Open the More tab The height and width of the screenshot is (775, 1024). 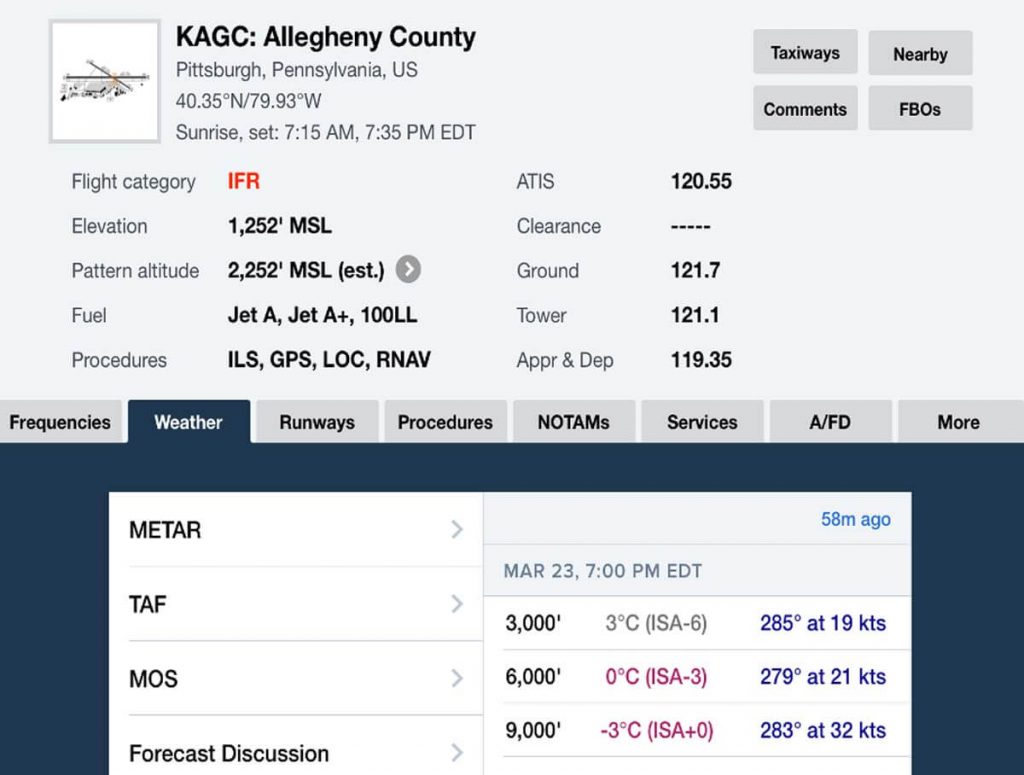pyautogui.click(x=959, y=422)
